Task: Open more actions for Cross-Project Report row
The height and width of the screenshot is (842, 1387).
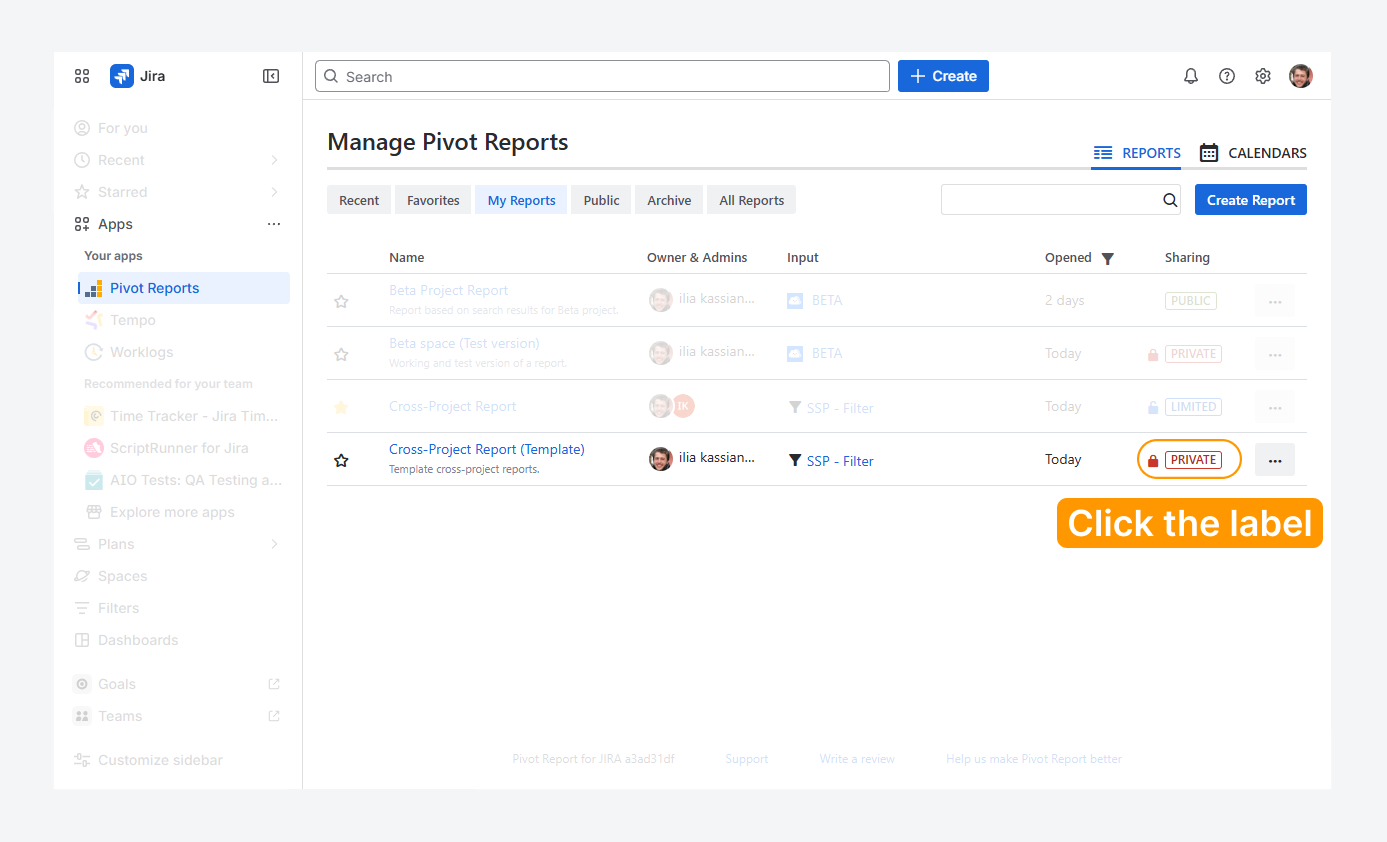Action: pos(1275,407)
